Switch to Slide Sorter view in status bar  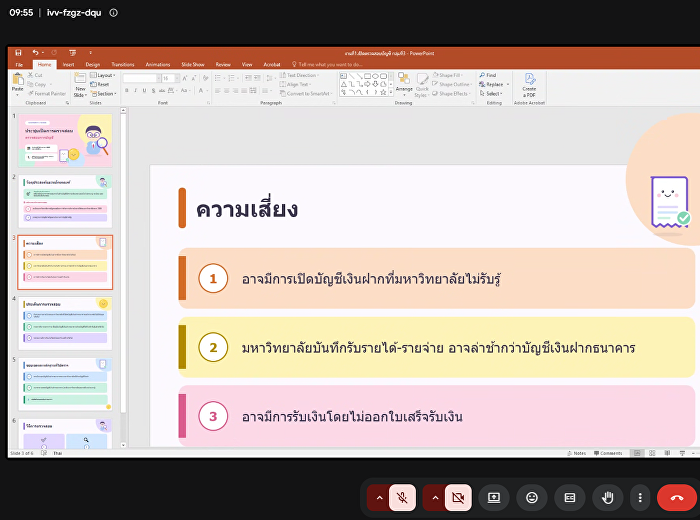(x=652, y=453)
